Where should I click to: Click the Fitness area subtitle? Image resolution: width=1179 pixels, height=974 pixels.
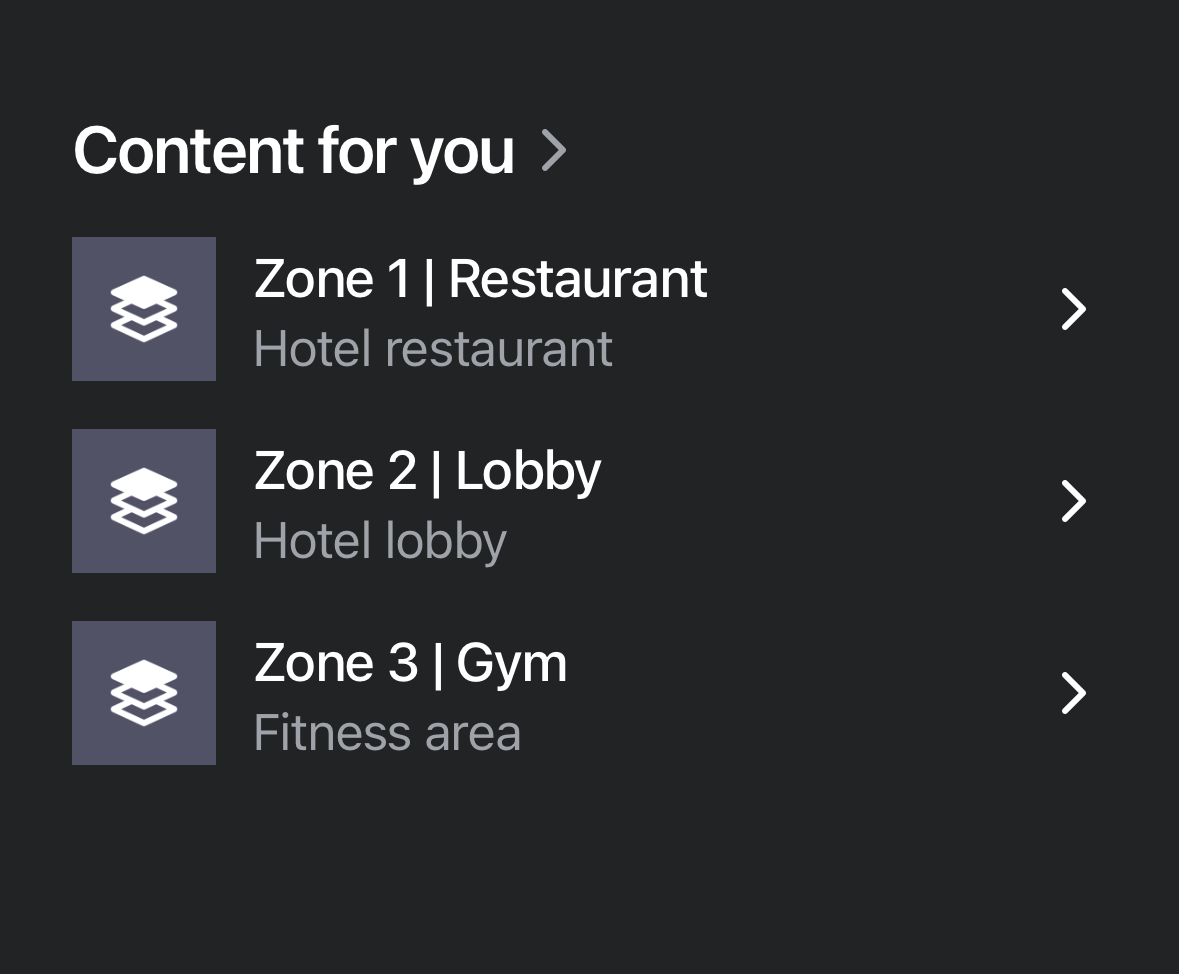[x=387, y=733]
